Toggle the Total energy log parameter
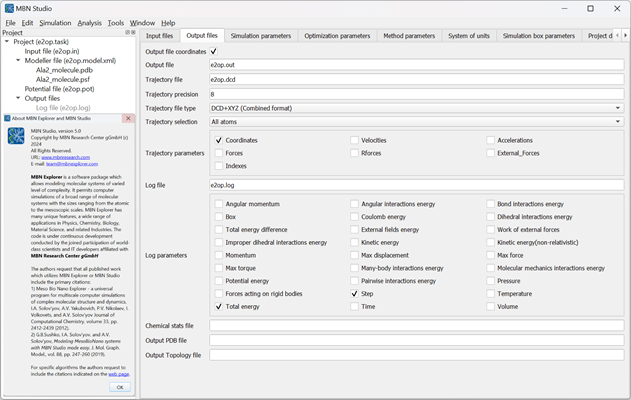 219,307
